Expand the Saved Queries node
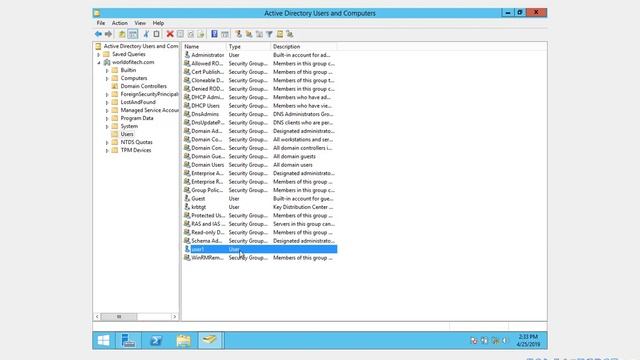This screenshot has height=360, width=640. (x=98, y=54)
